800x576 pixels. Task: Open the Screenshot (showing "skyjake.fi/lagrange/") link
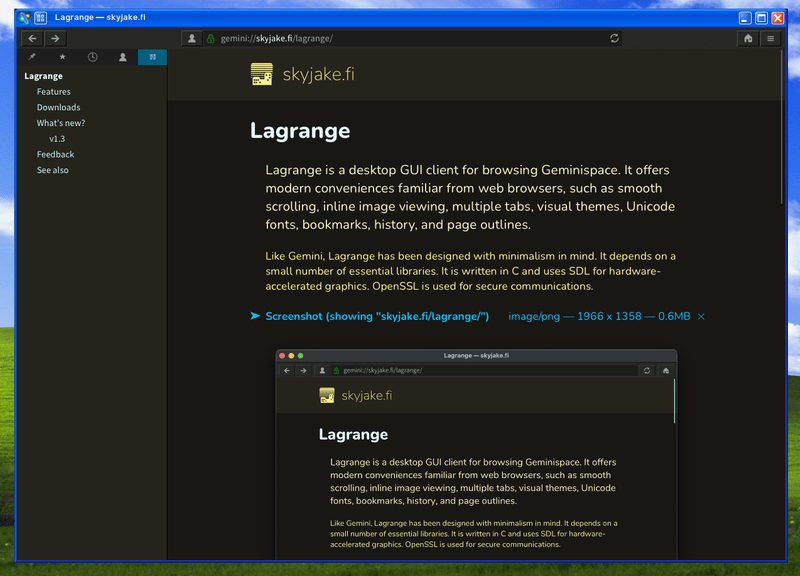pyautogui.click(x=377, y=316)
